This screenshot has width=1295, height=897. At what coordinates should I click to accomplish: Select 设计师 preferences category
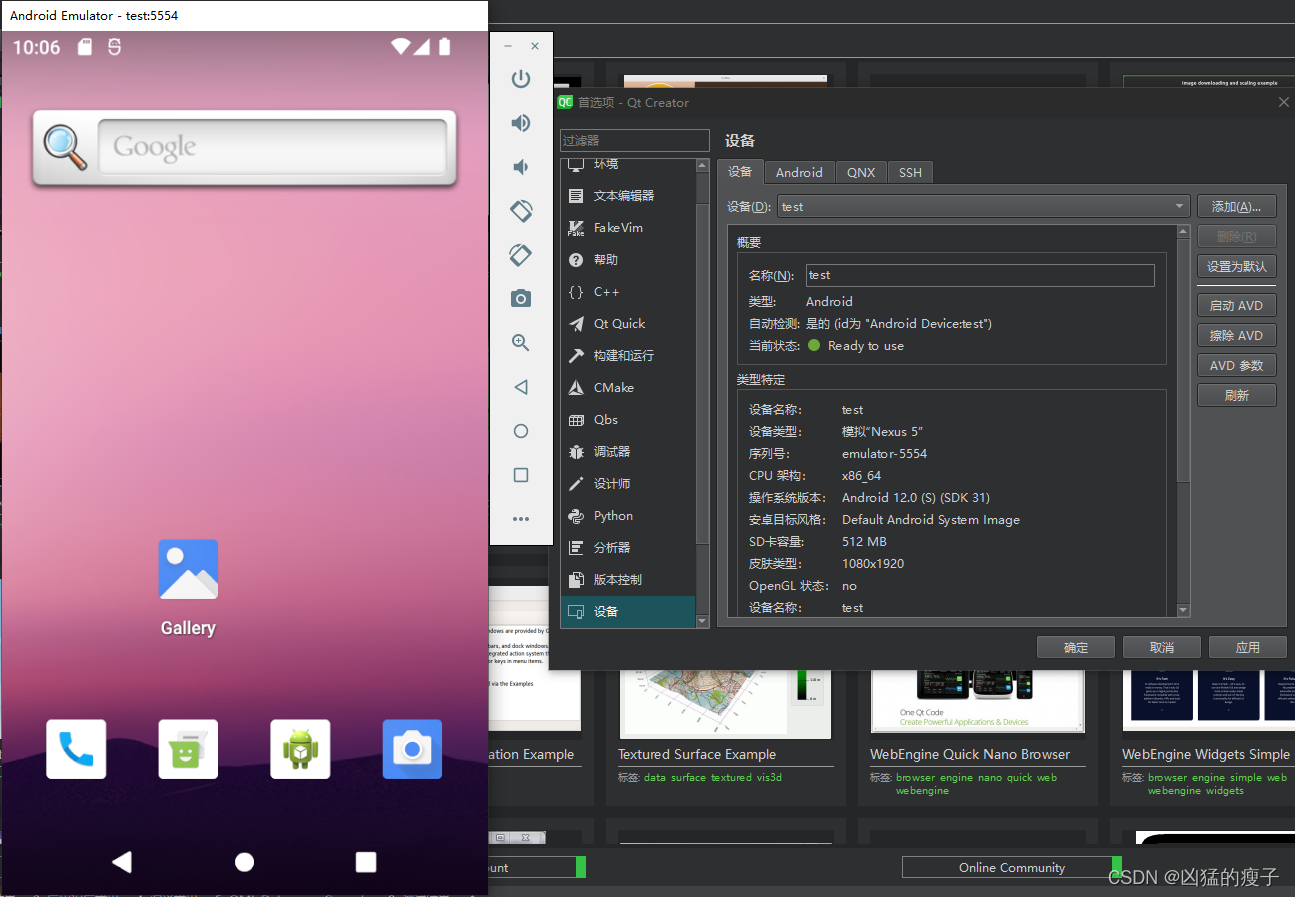point(628,484)
